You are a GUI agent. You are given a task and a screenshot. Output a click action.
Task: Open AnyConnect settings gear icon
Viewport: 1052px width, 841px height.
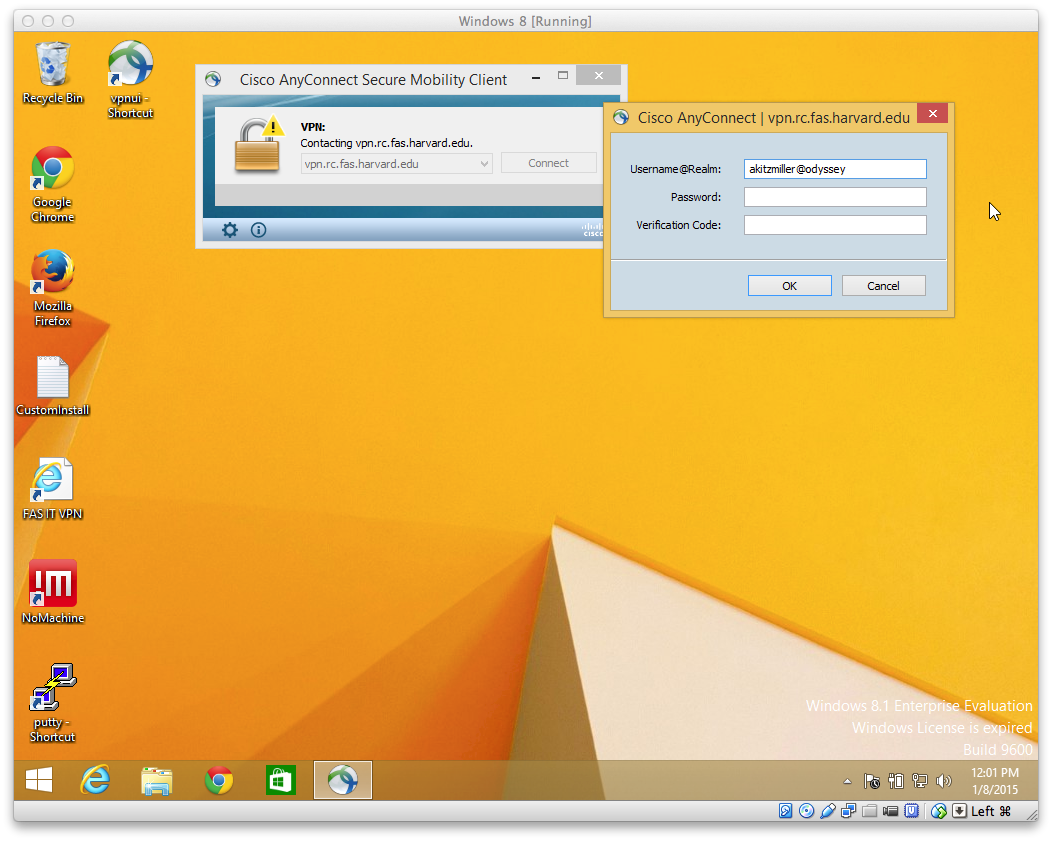click(x=229, y=230)
